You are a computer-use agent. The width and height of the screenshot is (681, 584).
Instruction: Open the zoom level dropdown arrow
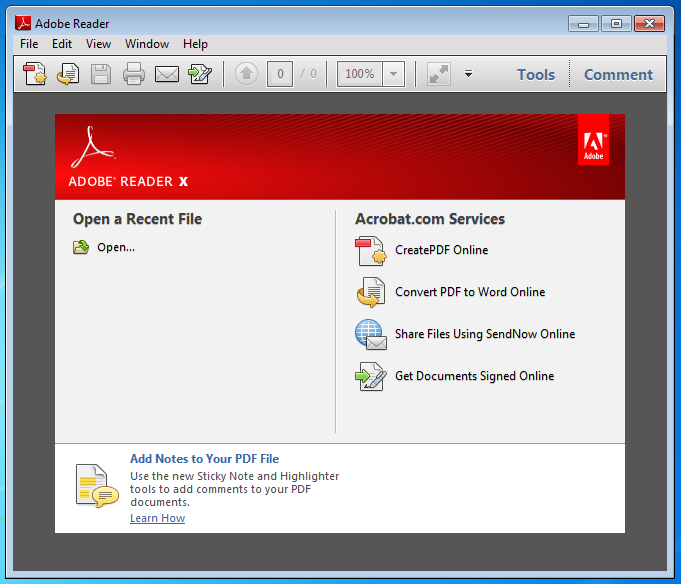pos(393,74)
